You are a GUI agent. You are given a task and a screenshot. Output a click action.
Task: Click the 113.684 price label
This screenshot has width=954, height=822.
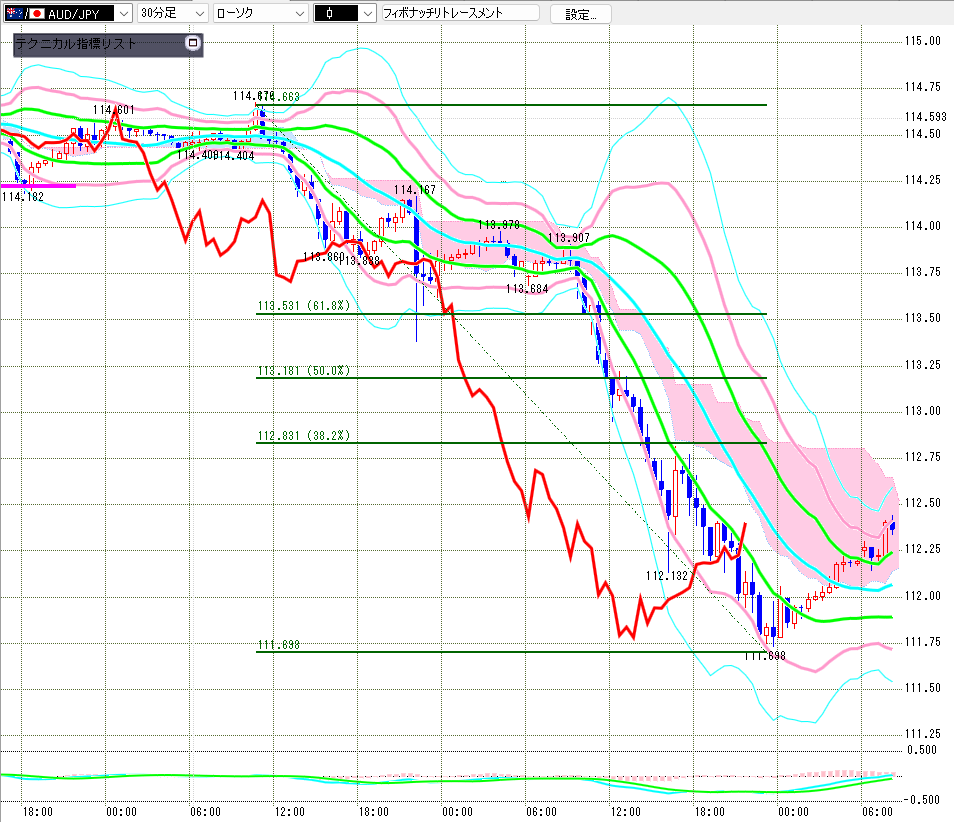(x=527, y=289)
